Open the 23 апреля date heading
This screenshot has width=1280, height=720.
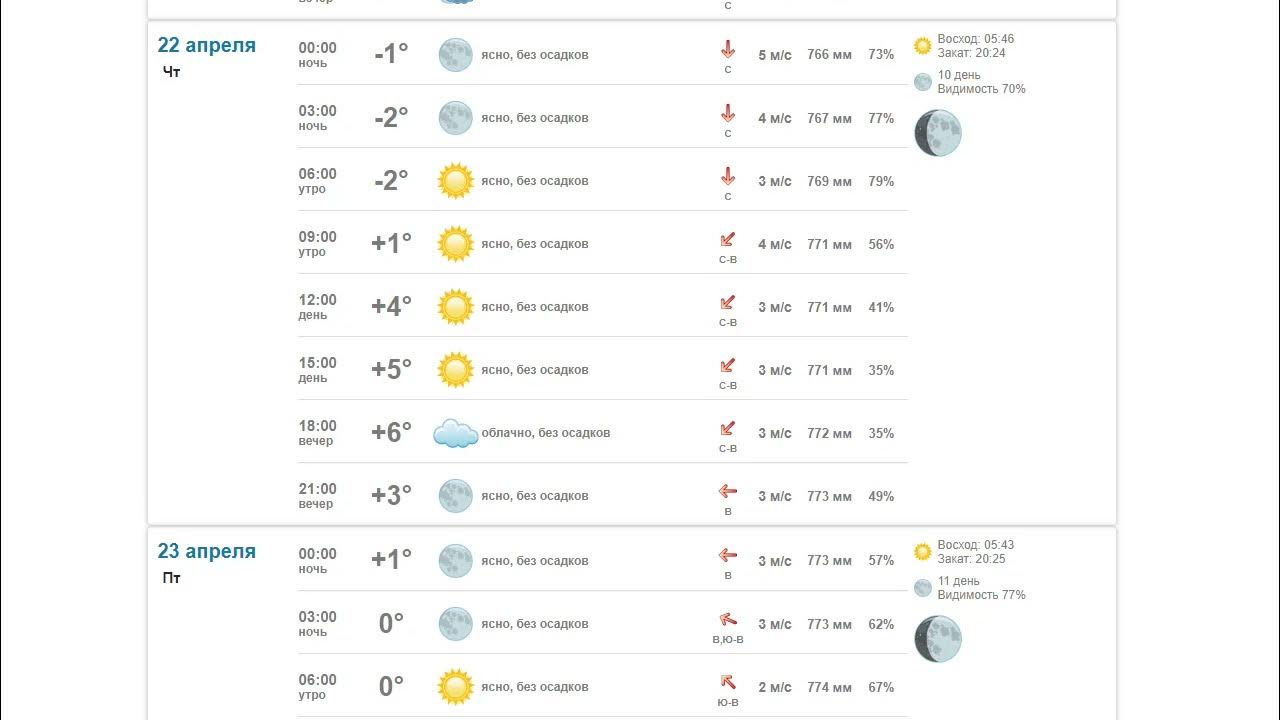(x=207, y=551)
